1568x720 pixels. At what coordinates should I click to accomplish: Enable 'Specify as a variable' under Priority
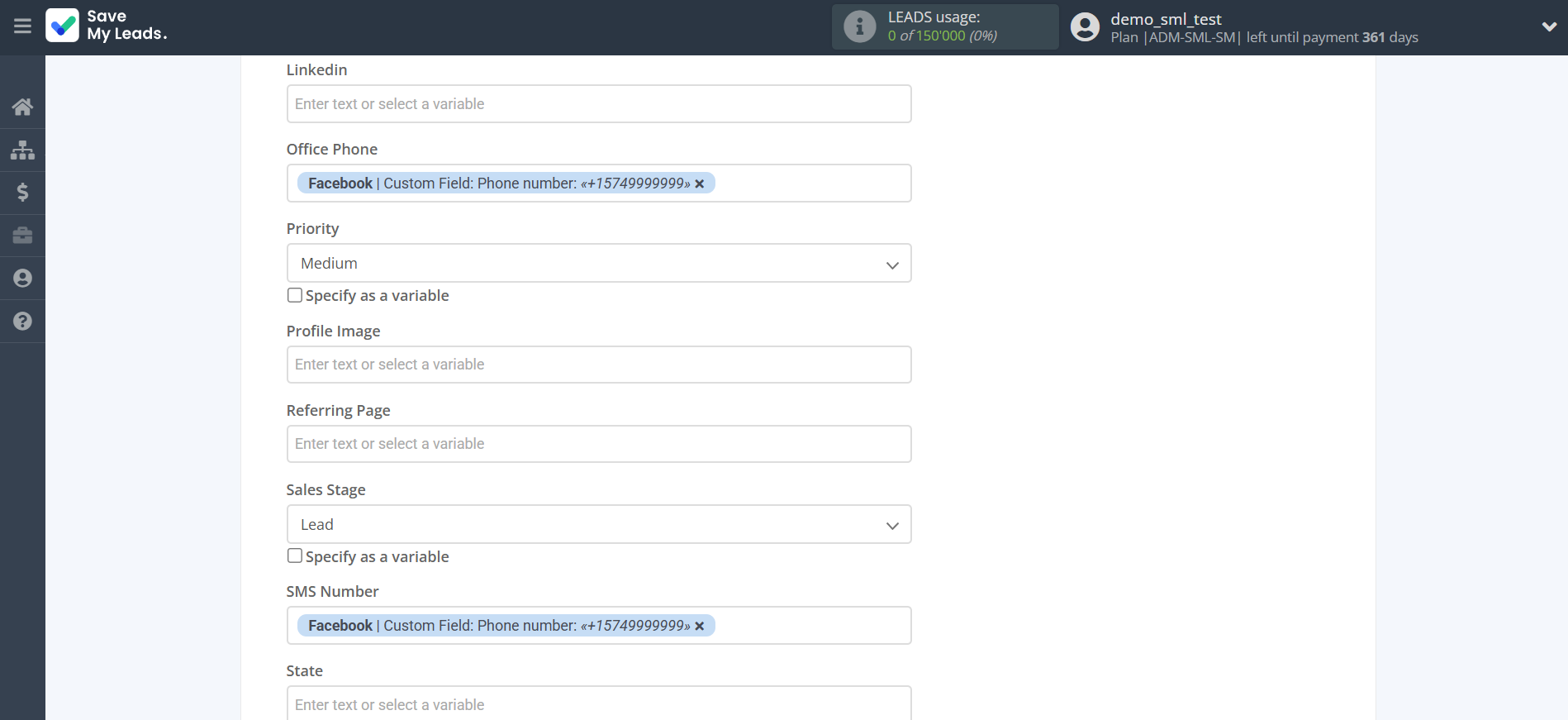(x=295, y=295)
